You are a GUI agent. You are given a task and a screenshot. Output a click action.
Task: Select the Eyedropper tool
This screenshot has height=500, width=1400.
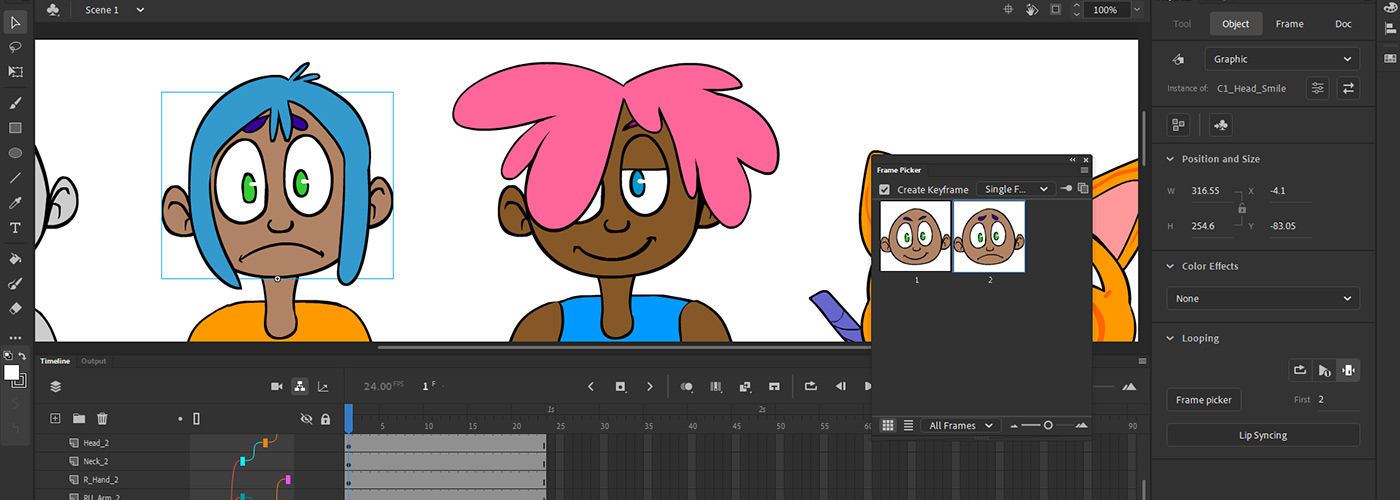tap(16, 203)
